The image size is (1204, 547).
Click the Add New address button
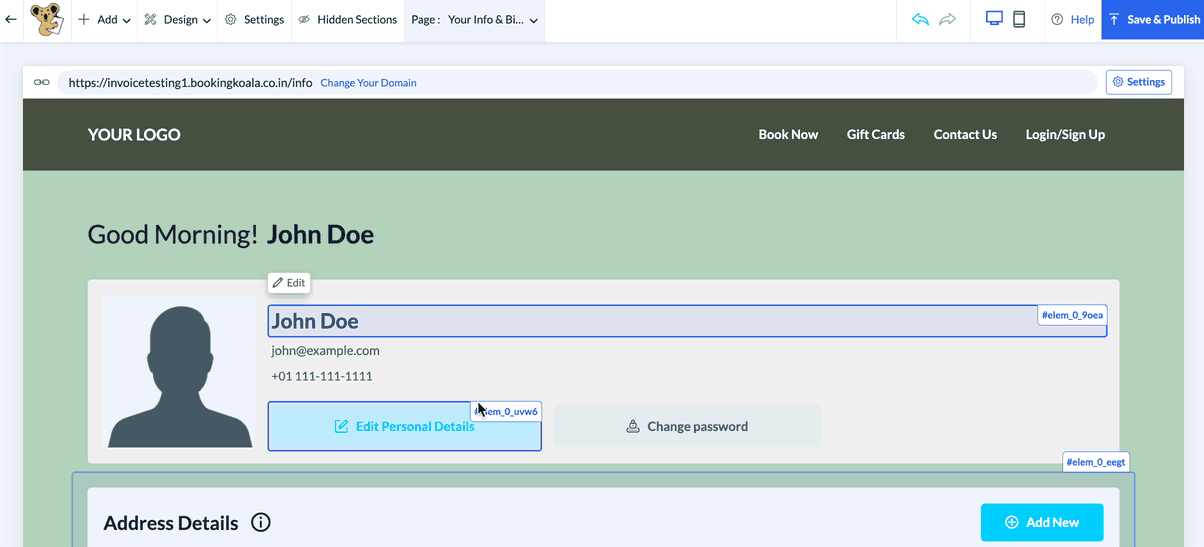click(x=1042, y=522)
